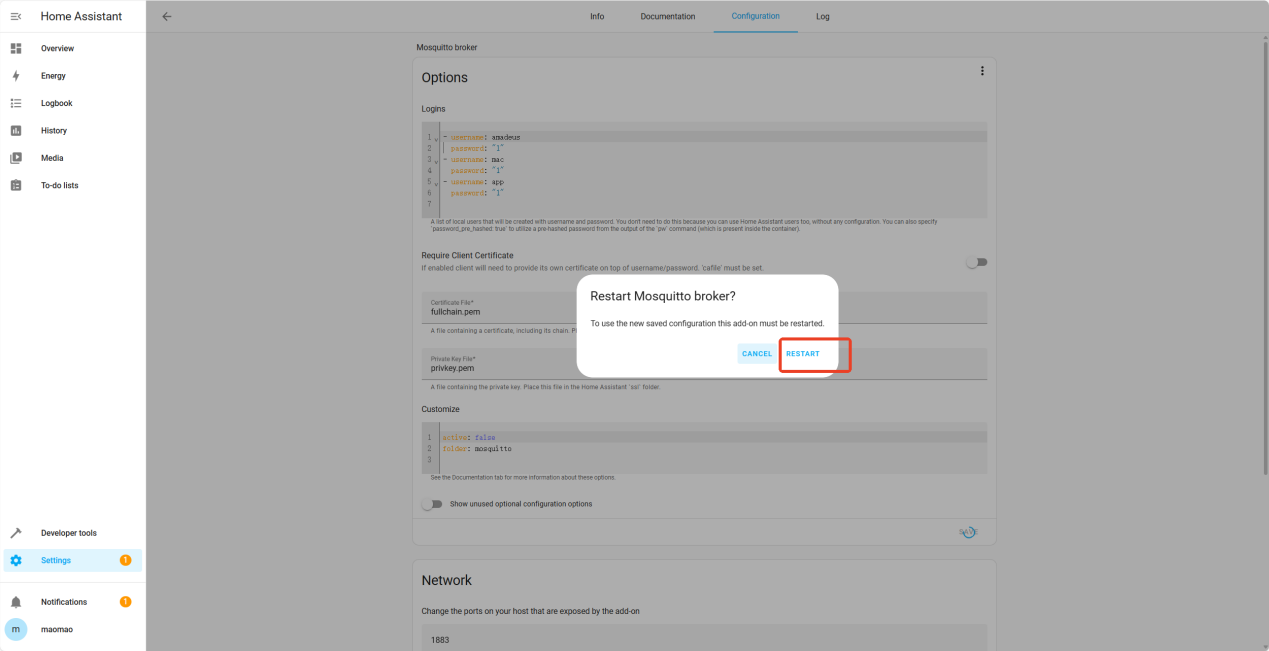Collapse the mac username fold arrow
The width and height of the screenshot is (1269, 651).
pyautogui.click(x=436, y=160)
